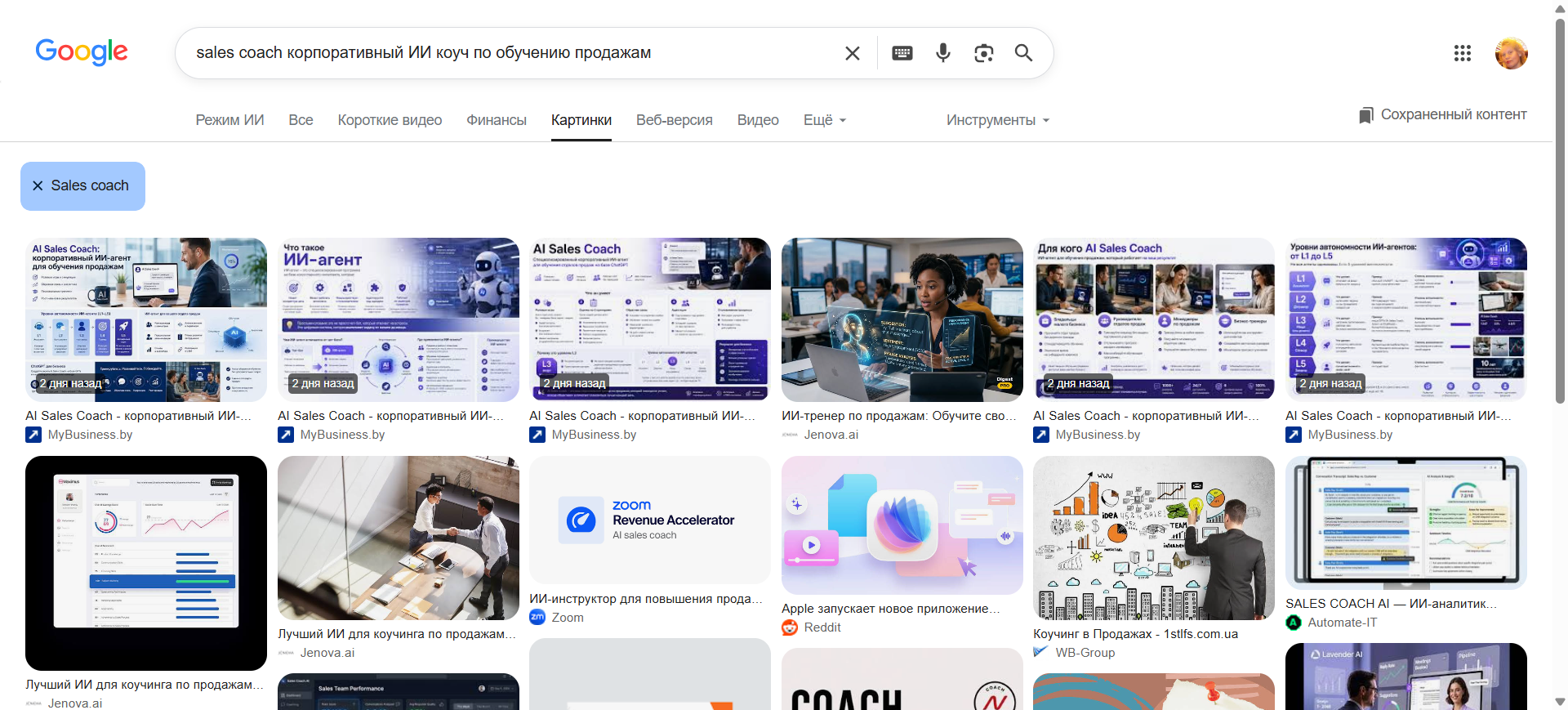Open the 'Что такое ИИ-агент' image thumbnail
Image resolution: width=1568 pixels, height=710 pixels.
399,319
